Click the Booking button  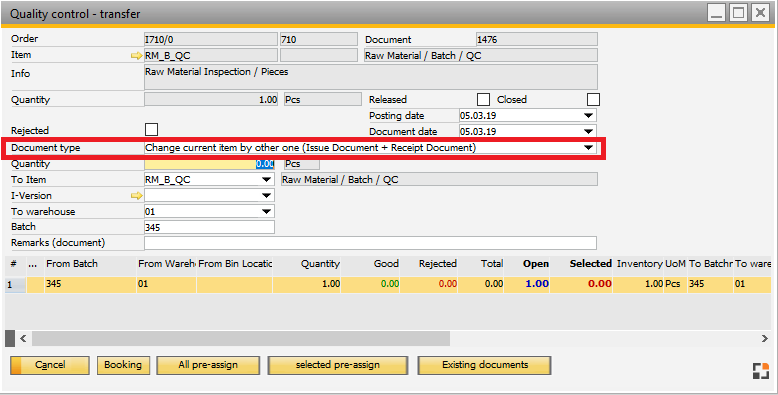[x=123, y=365]
